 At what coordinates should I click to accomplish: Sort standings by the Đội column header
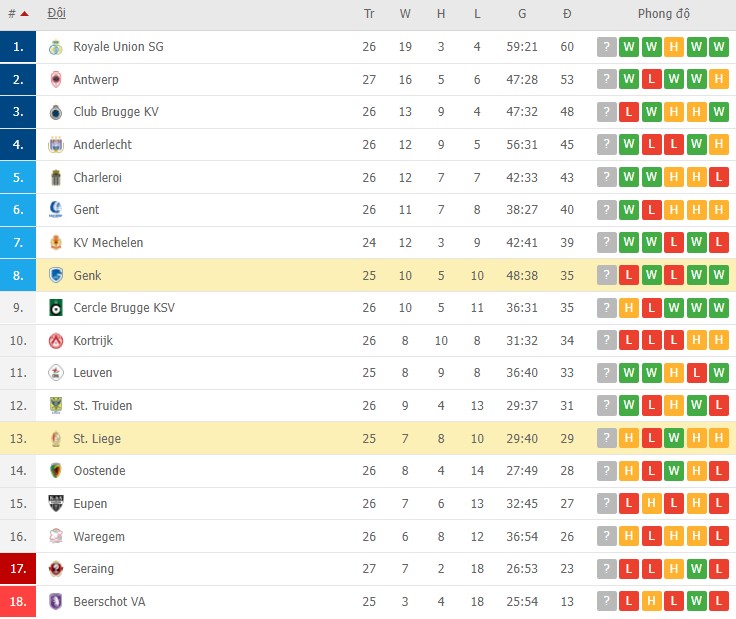click(56, 14)
